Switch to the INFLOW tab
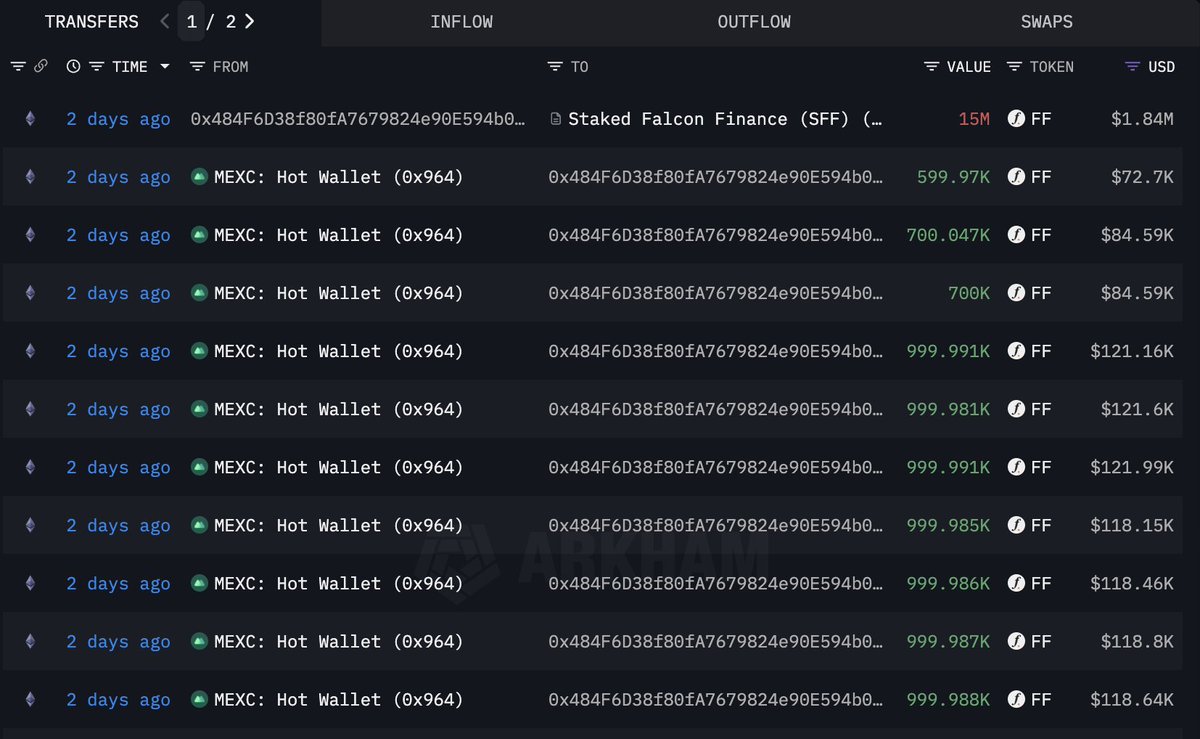Viewport: 1200px width, 739px height. [461, 22]
